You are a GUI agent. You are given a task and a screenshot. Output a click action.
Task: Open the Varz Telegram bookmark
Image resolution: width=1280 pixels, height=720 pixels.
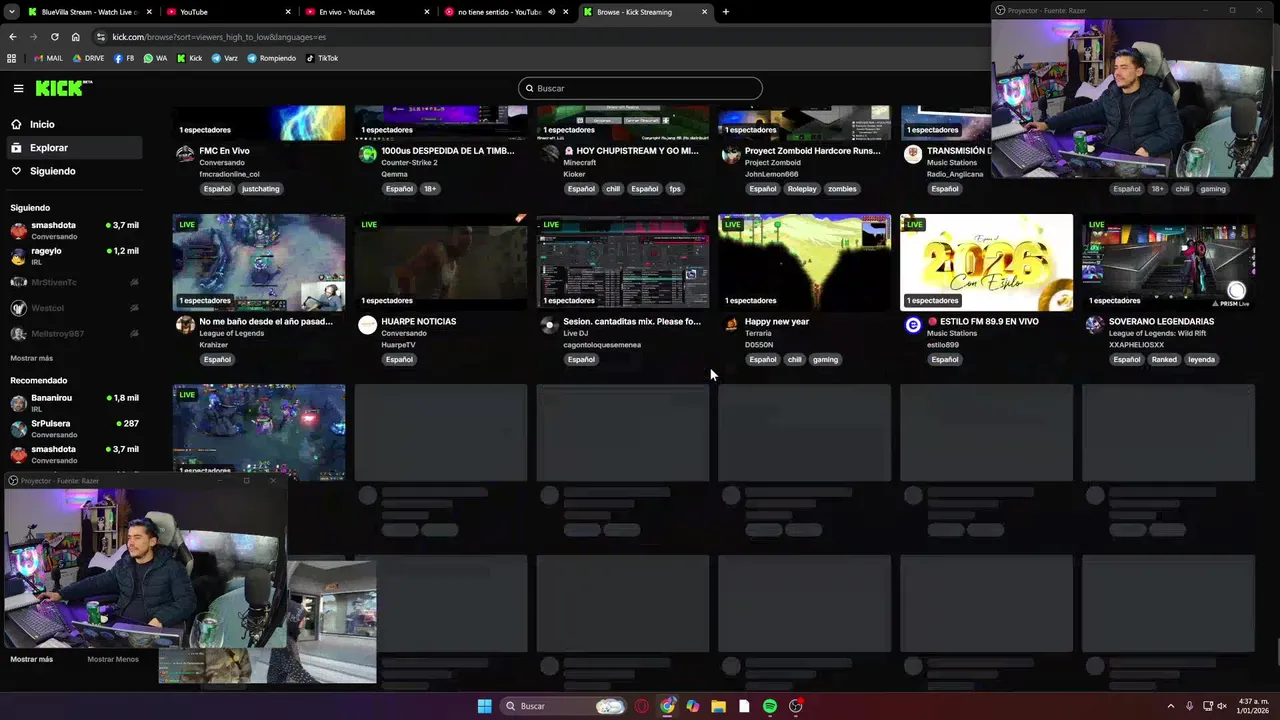tap(224, 58)
